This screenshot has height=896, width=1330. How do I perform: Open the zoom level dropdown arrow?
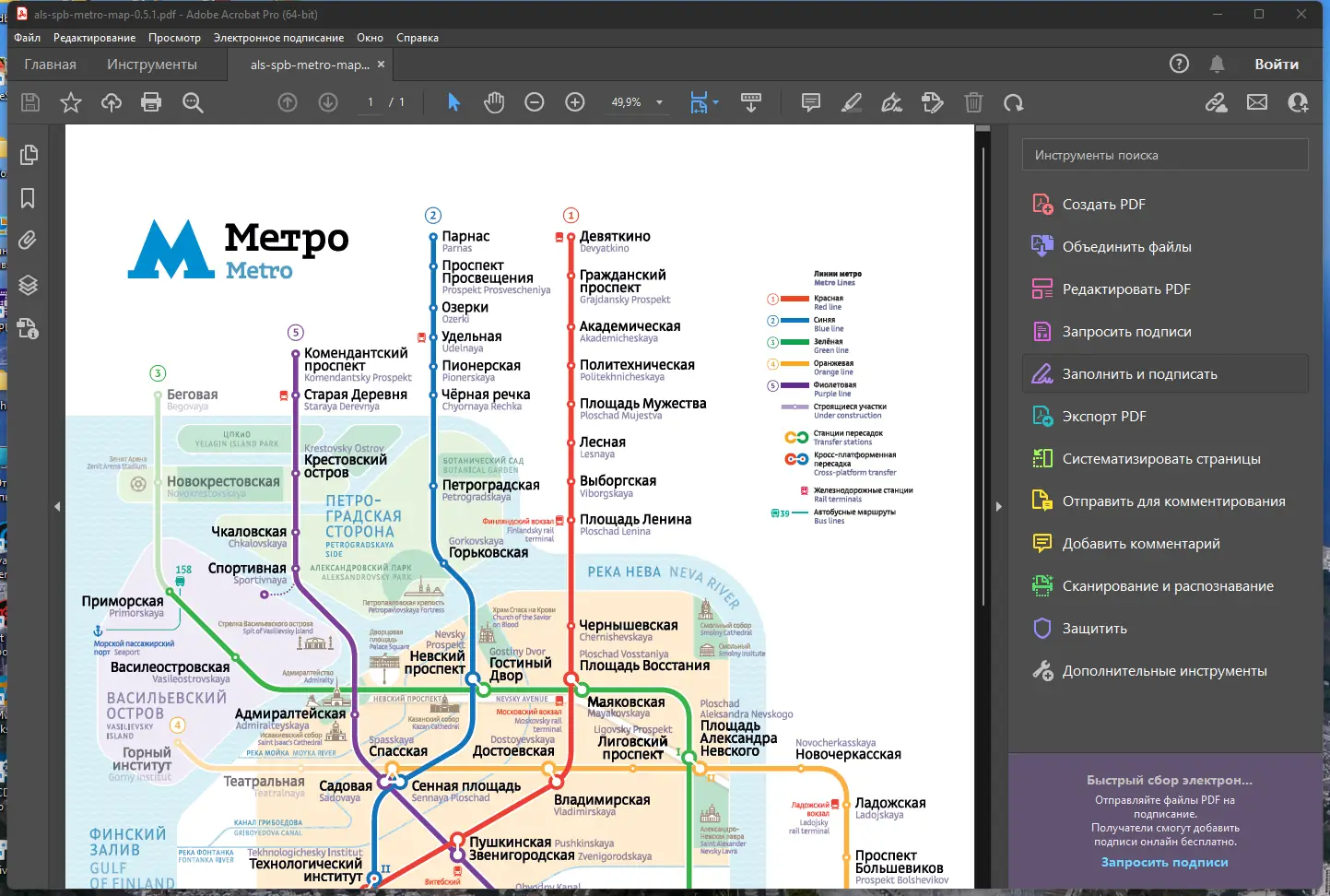point(659,102)
